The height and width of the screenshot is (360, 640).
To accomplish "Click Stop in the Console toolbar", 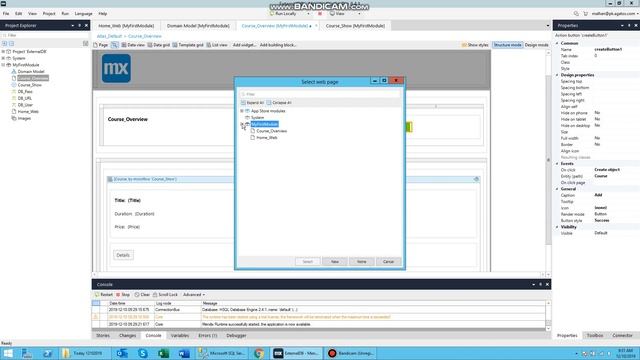I will 123,295.
